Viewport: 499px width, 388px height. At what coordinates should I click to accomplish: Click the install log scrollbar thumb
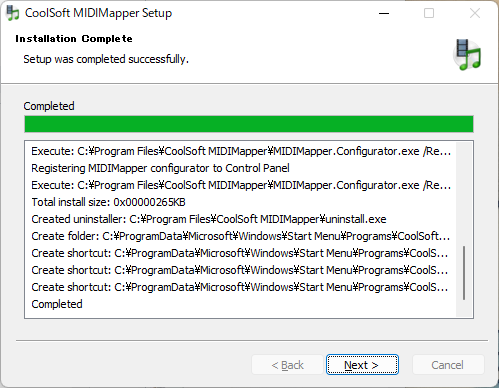tap(464, 273)
